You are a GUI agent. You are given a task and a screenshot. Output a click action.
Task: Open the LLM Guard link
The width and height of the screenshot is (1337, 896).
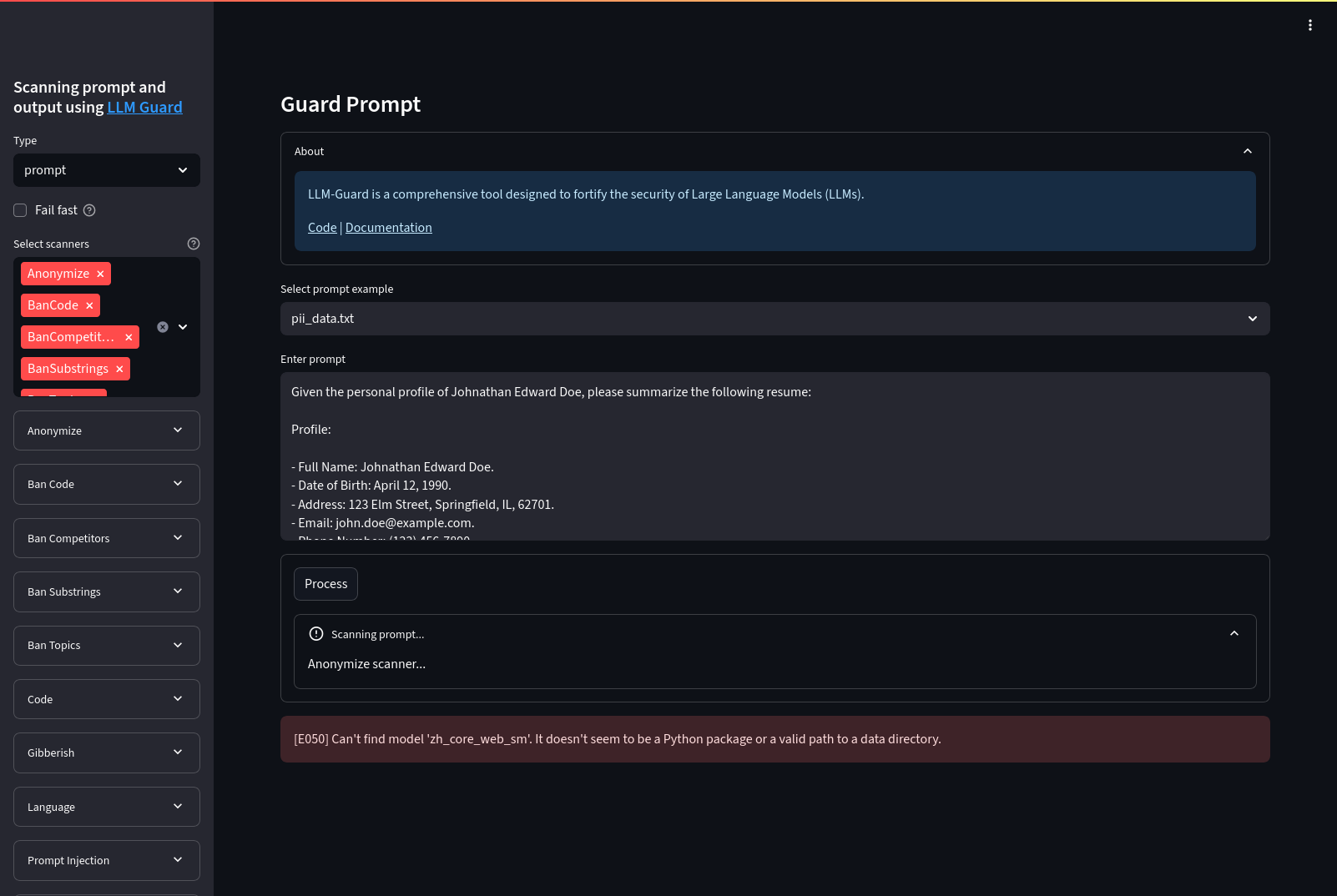coord(144,107)
